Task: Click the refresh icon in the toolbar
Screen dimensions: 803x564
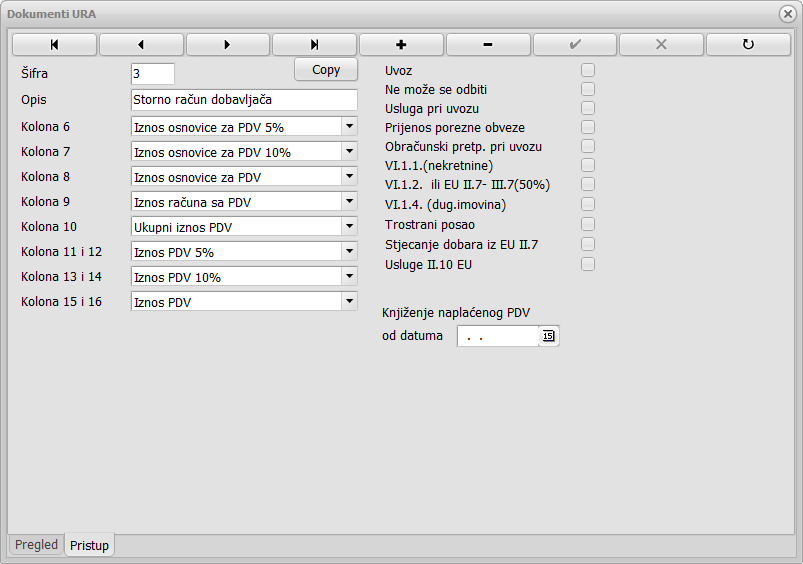Action: 748,45
